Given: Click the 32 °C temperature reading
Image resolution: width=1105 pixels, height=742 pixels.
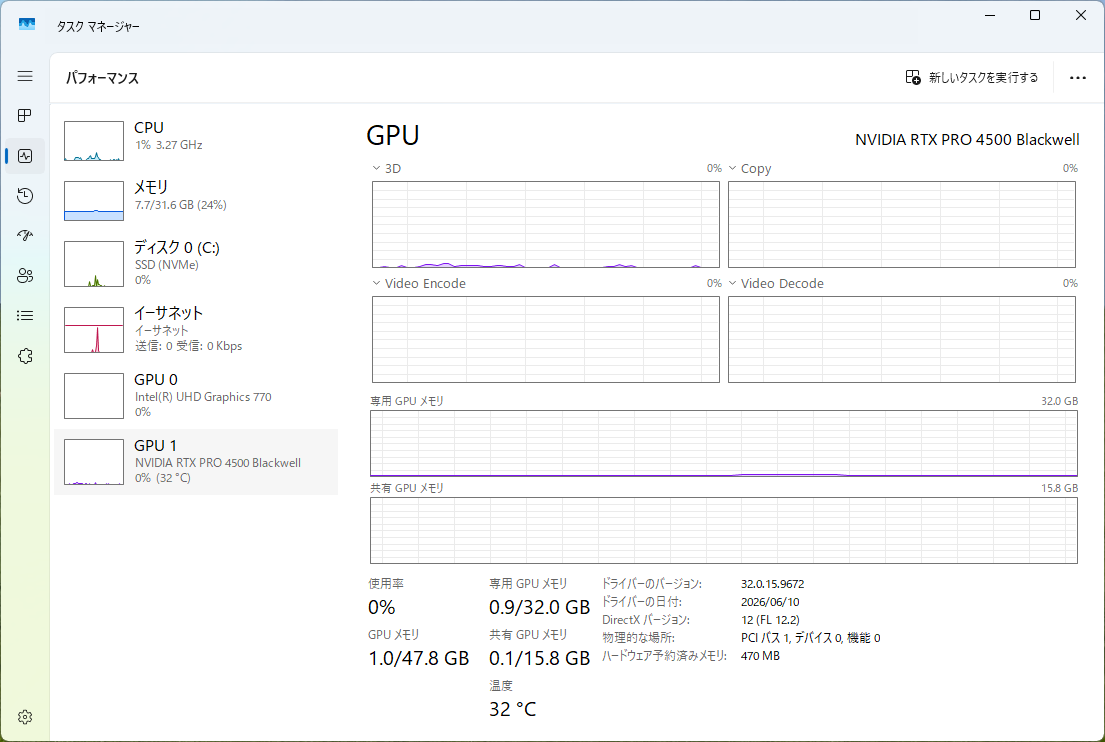Looking at the screenshot, I should click(512, 708).
